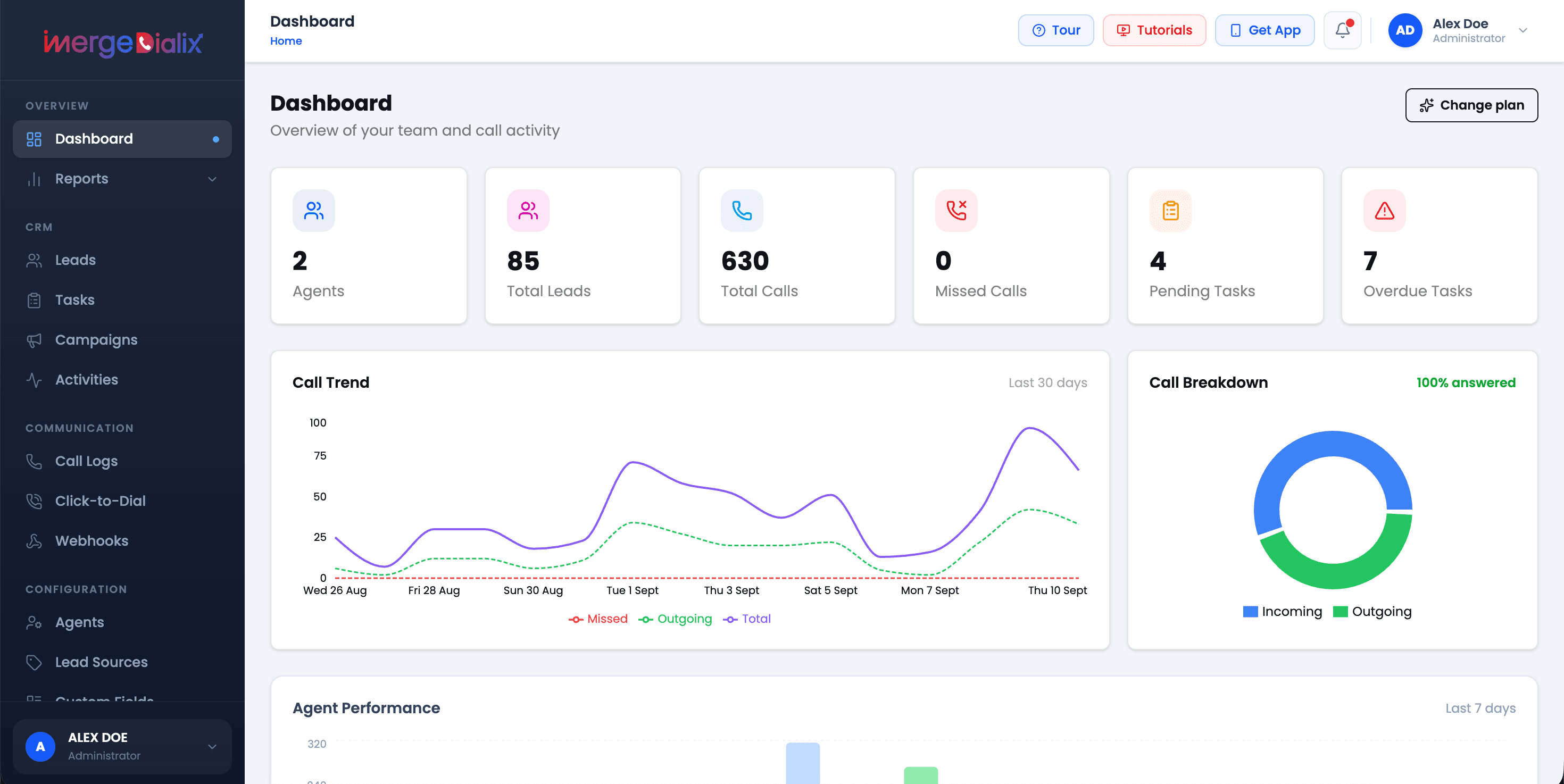Click the blue bar in Agent Performance
Screen dimensions: 1564x784
(x=802, y=763)
